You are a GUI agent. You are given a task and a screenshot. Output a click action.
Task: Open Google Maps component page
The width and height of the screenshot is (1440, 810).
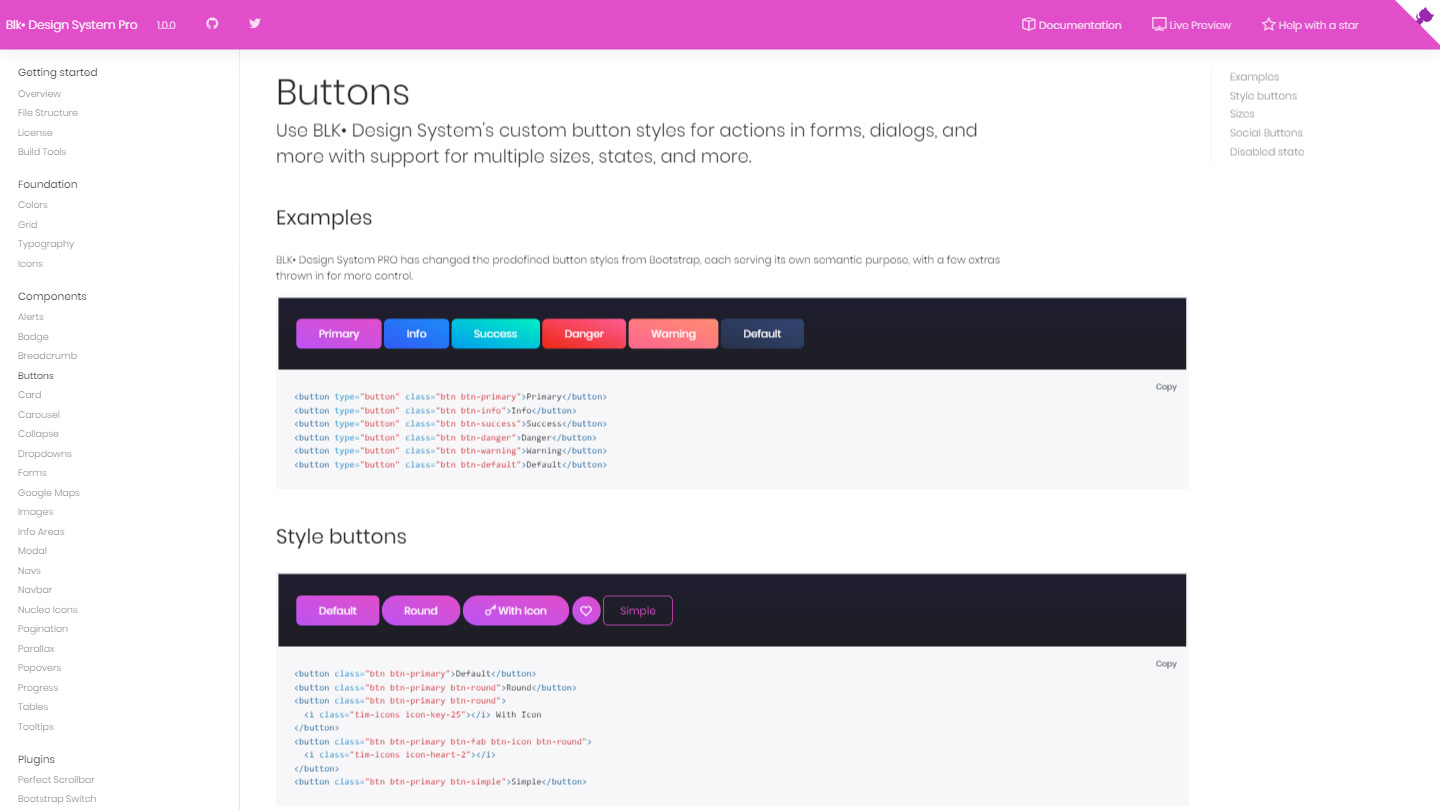point(48,493)
